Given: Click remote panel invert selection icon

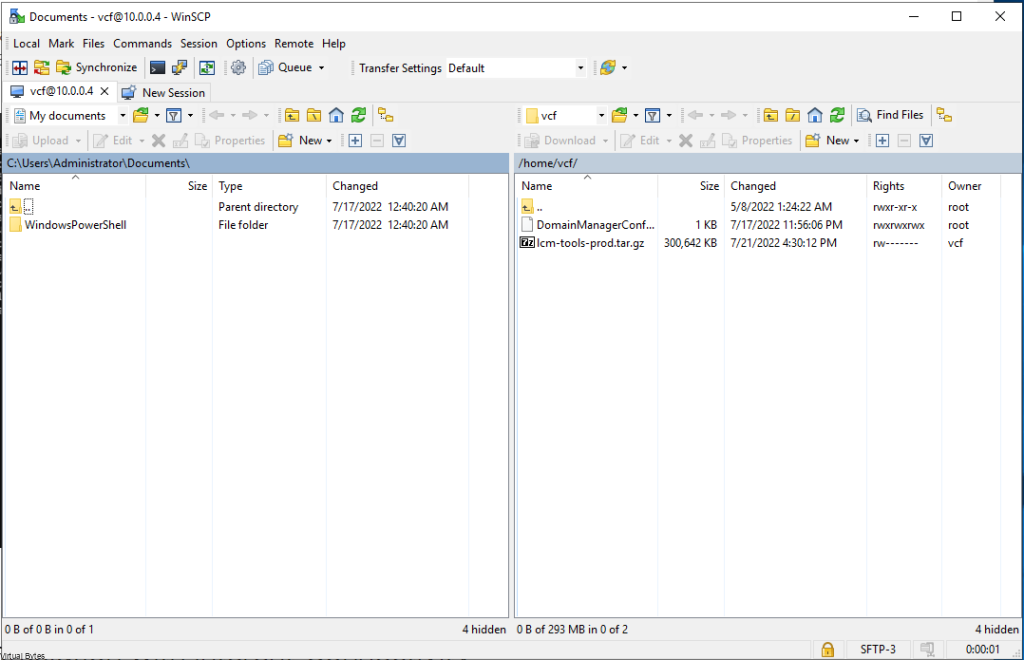Looking at the screenshot, I should pos(926,140).
